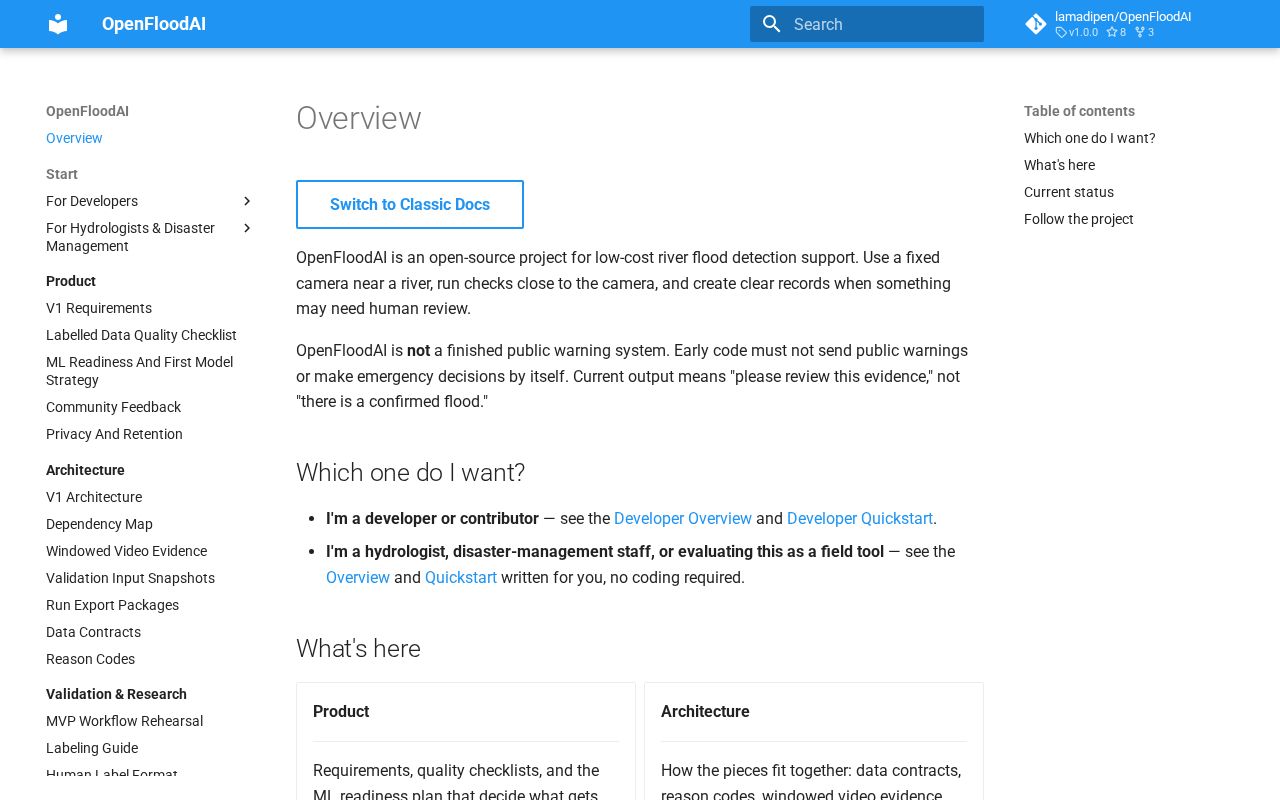Open the Developer Overview link

(683, 518)
